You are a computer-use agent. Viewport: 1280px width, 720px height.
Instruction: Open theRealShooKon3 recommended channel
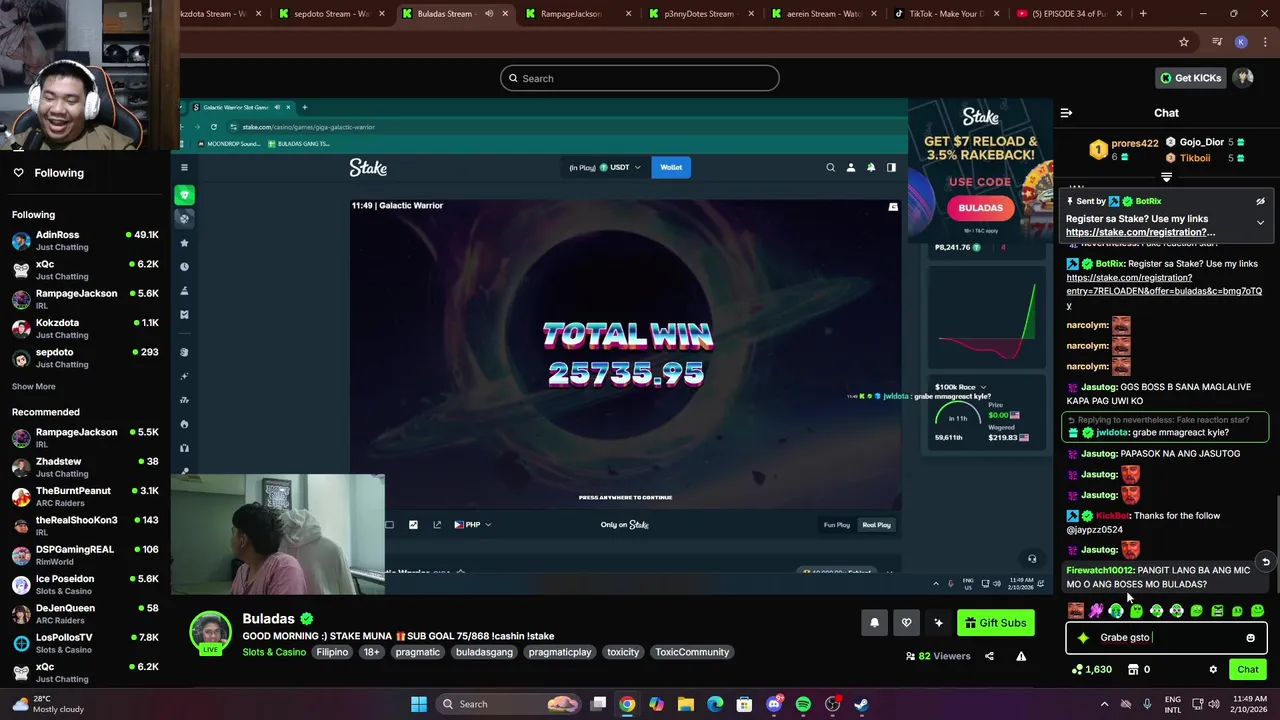pyautogui.click(x=85, y=526)
